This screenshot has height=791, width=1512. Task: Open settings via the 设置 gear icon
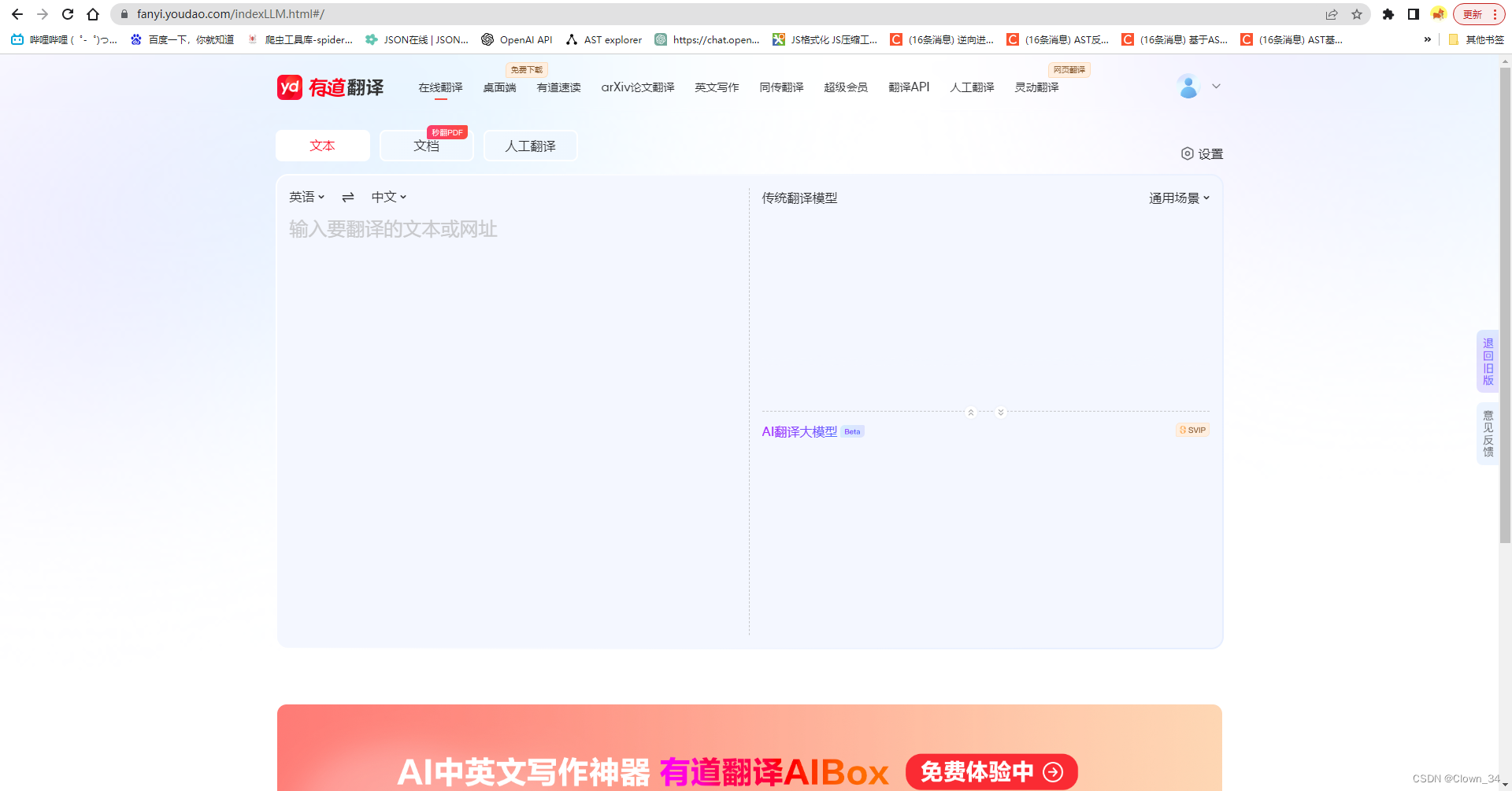click(x=1201, y=153)
